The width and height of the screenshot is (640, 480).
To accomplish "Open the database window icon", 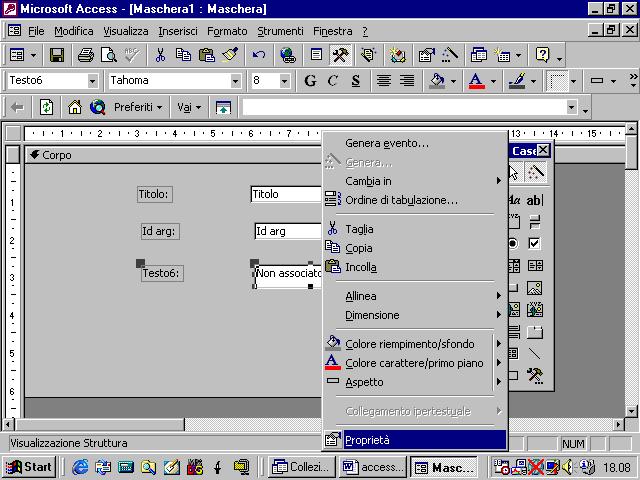I will pos(478,55).
